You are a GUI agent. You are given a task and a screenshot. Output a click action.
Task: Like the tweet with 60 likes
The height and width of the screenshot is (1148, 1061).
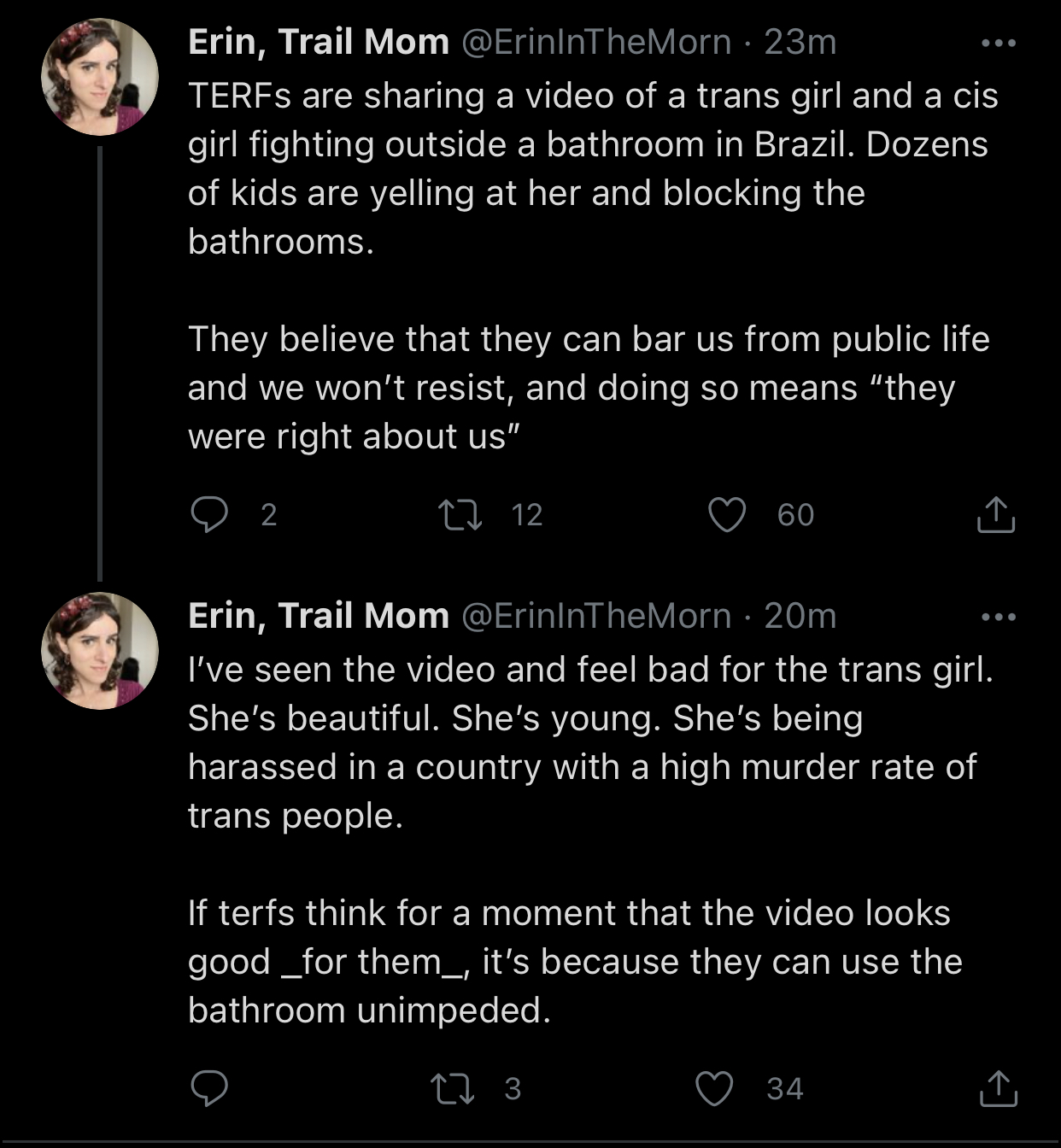point(727,514)
